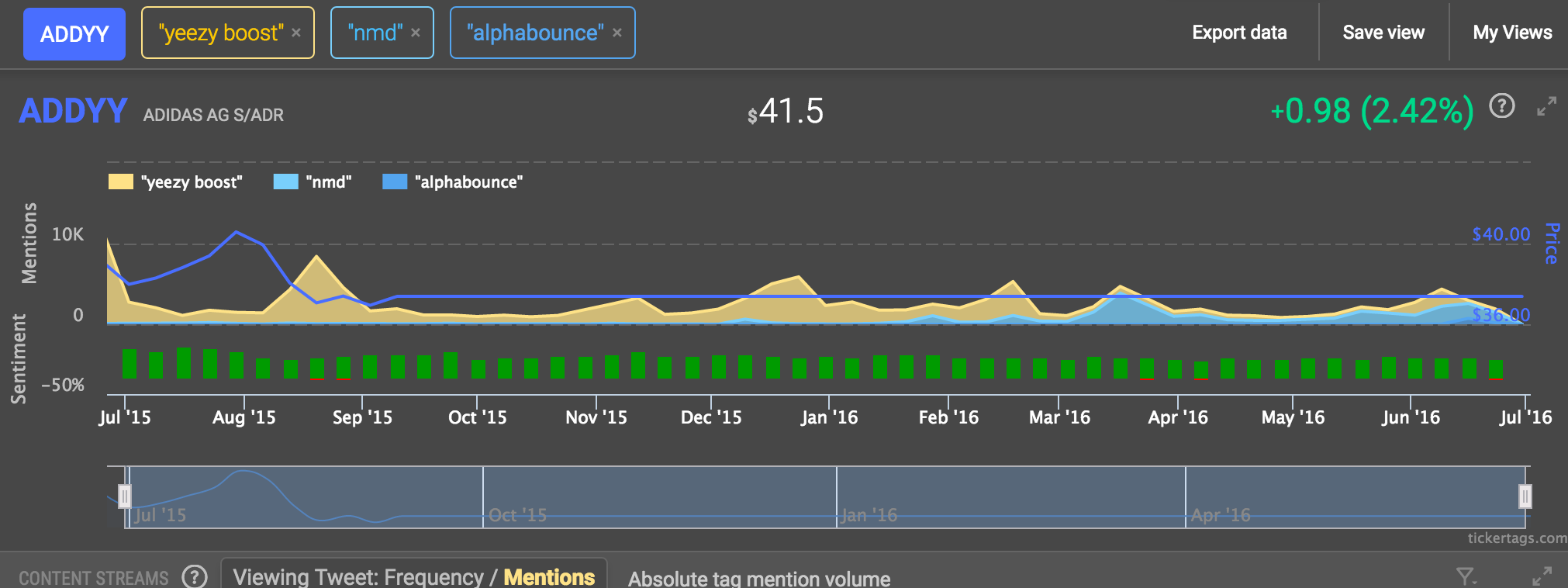Click the Jun '16 date axis label
1568x588 pixels.
click(x=1411, y=417)
